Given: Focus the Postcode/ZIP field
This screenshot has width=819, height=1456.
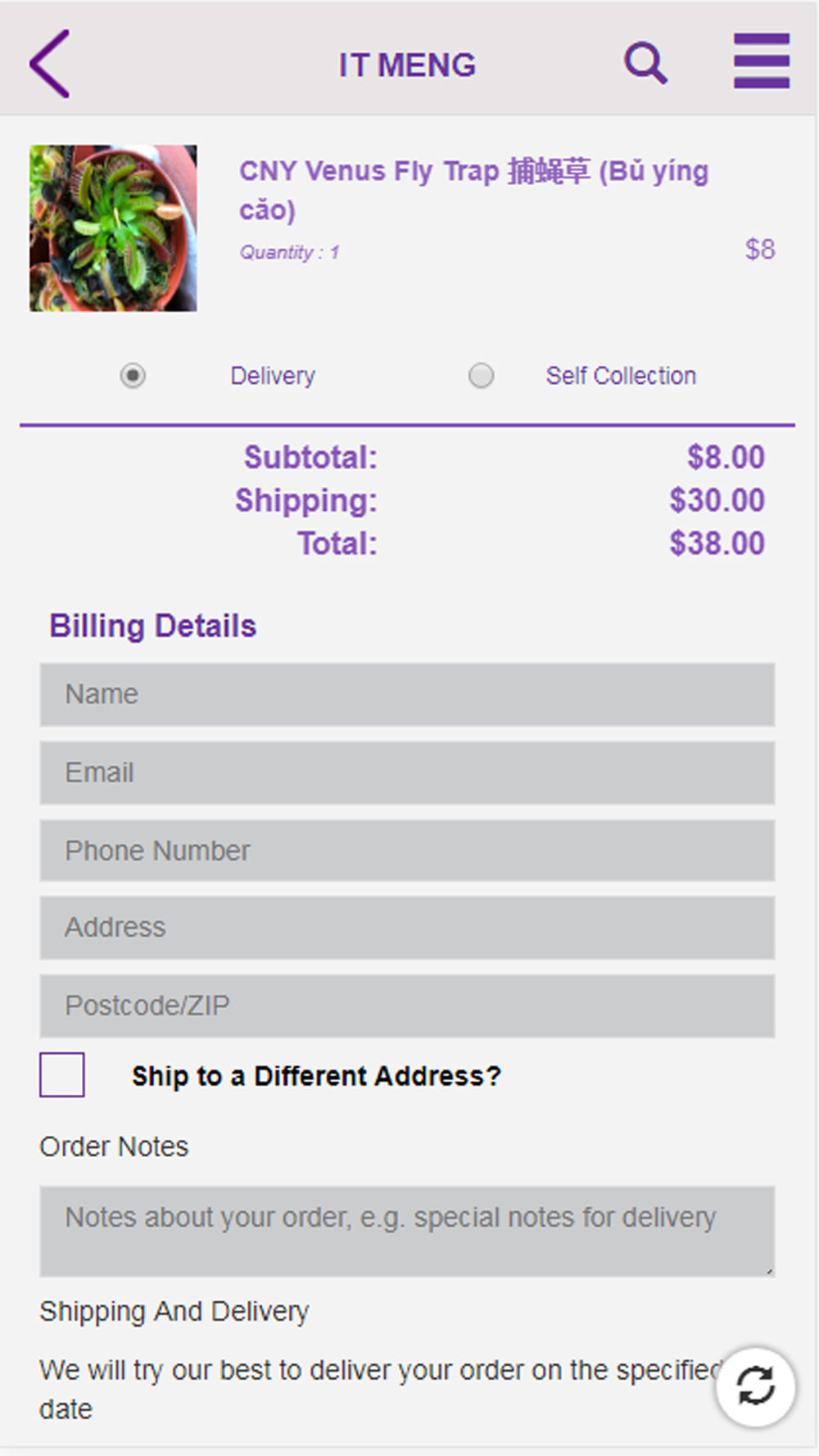Looking at the screenshot, I should [x=407, y=1006].
